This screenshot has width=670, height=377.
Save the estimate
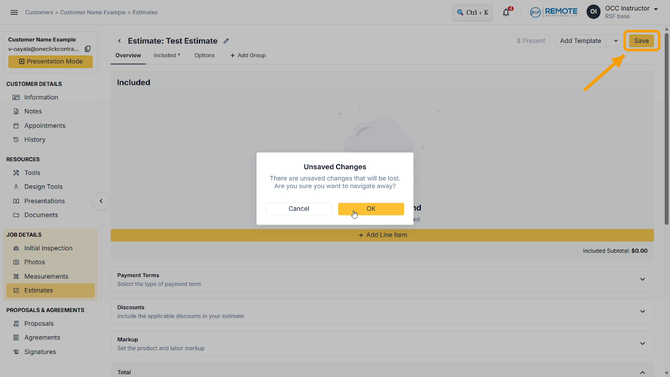click(641, 41)
